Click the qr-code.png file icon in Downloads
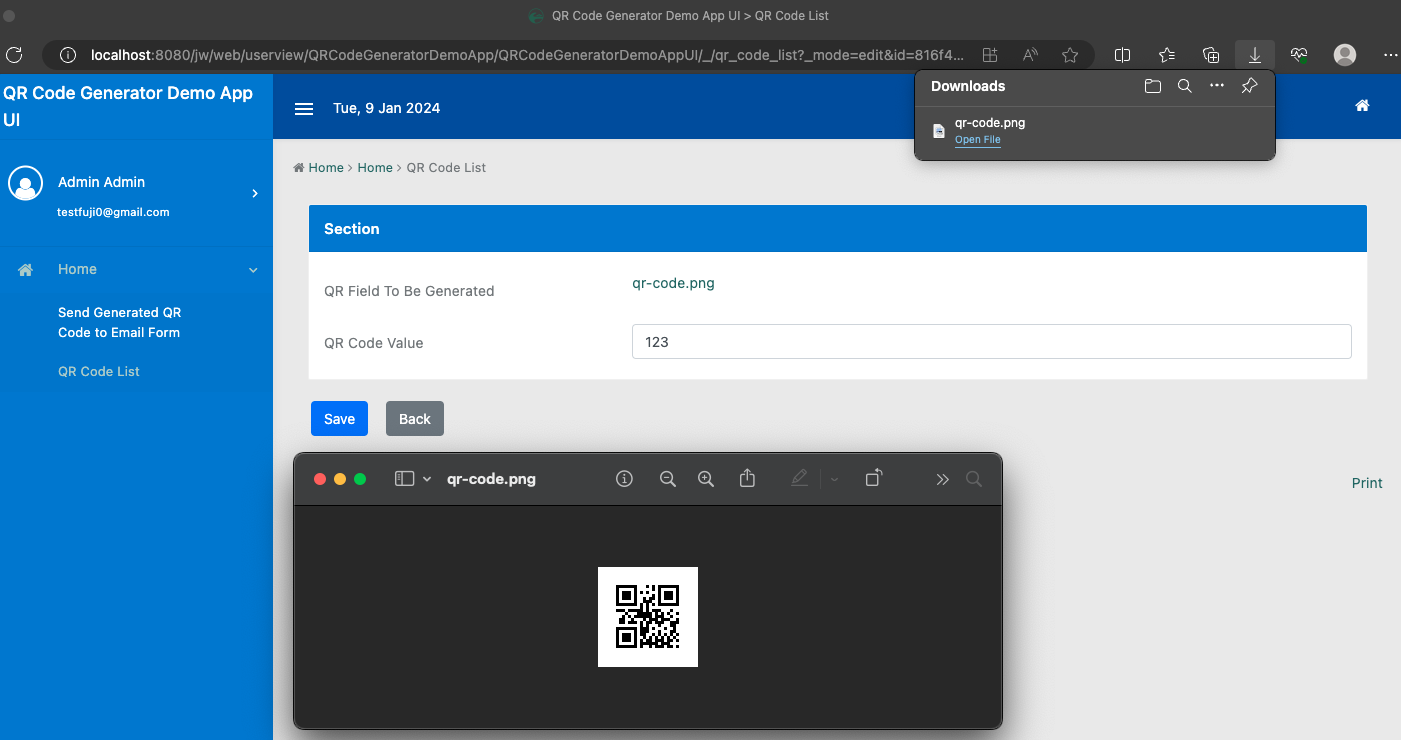This screenshot has height=740, width=1401. (938, 131)
